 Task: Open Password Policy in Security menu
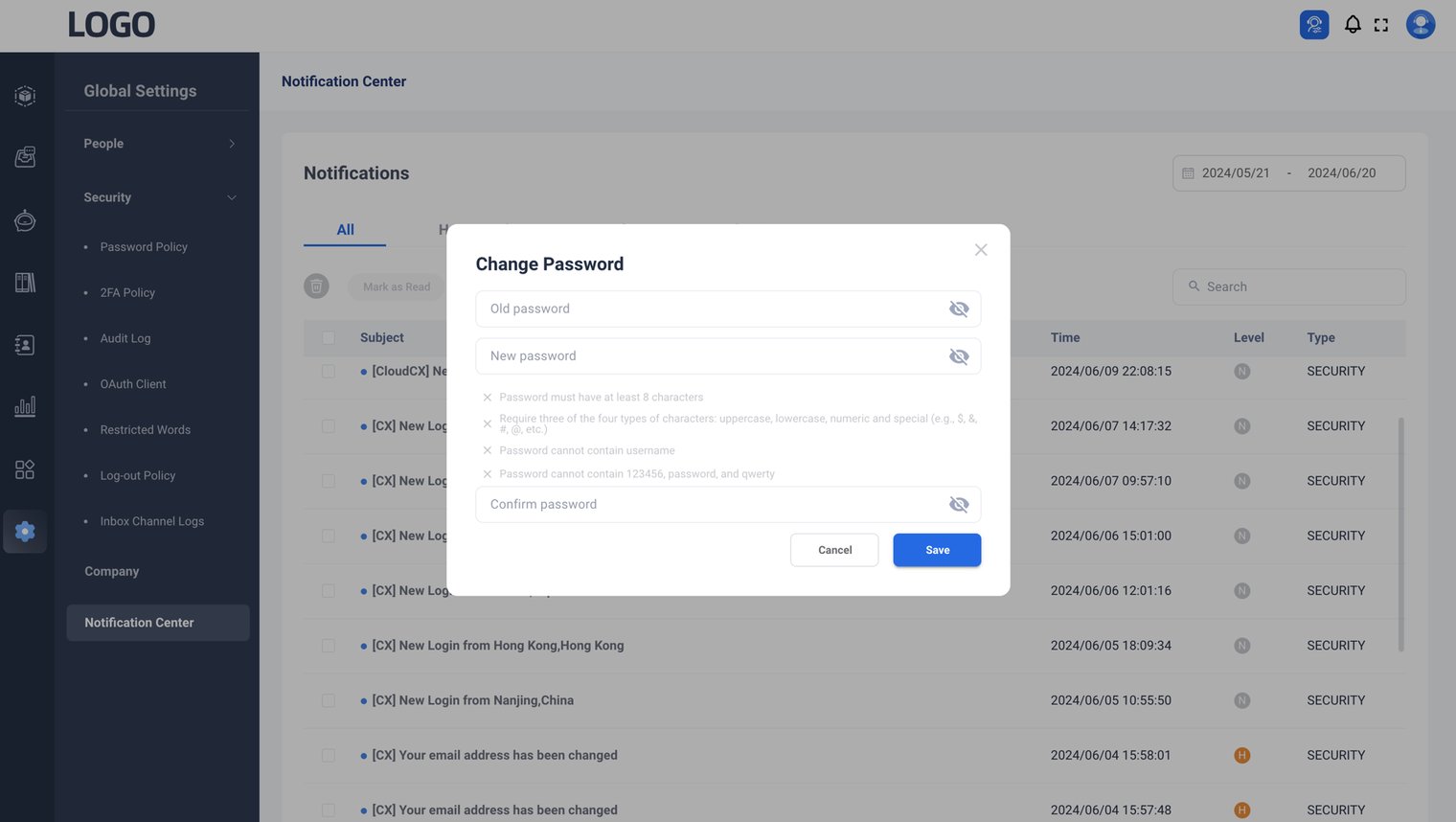[x=144, y=247]
